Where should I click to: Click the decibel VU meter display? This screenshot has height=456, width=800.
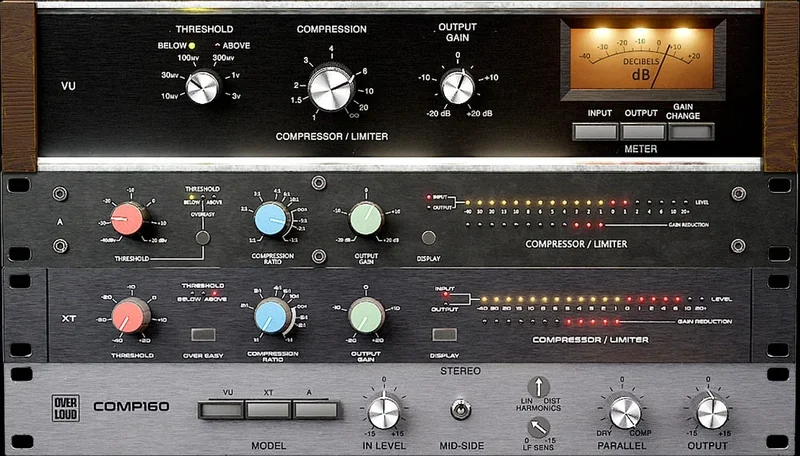point(642,59)
